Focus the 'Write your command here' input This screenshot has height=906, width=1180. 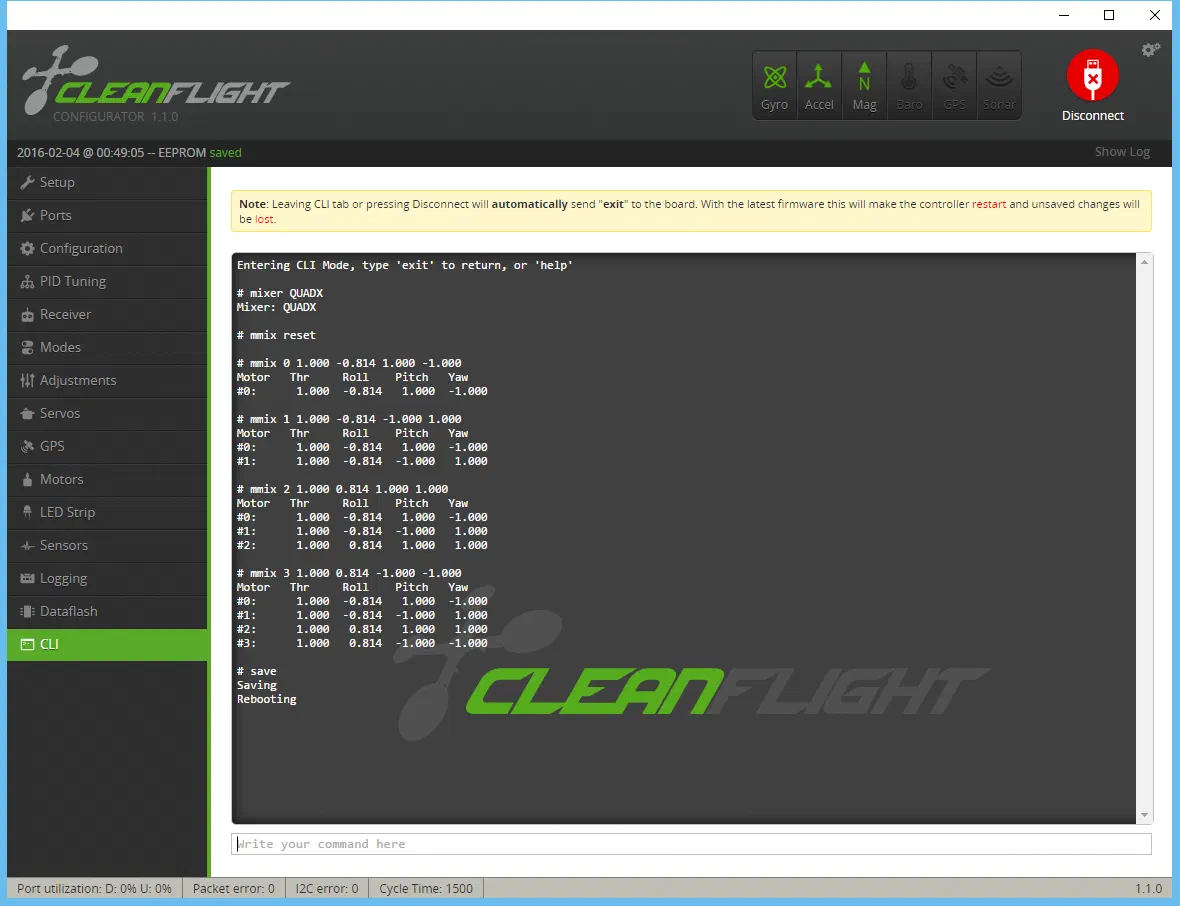(x=691, y=844)
